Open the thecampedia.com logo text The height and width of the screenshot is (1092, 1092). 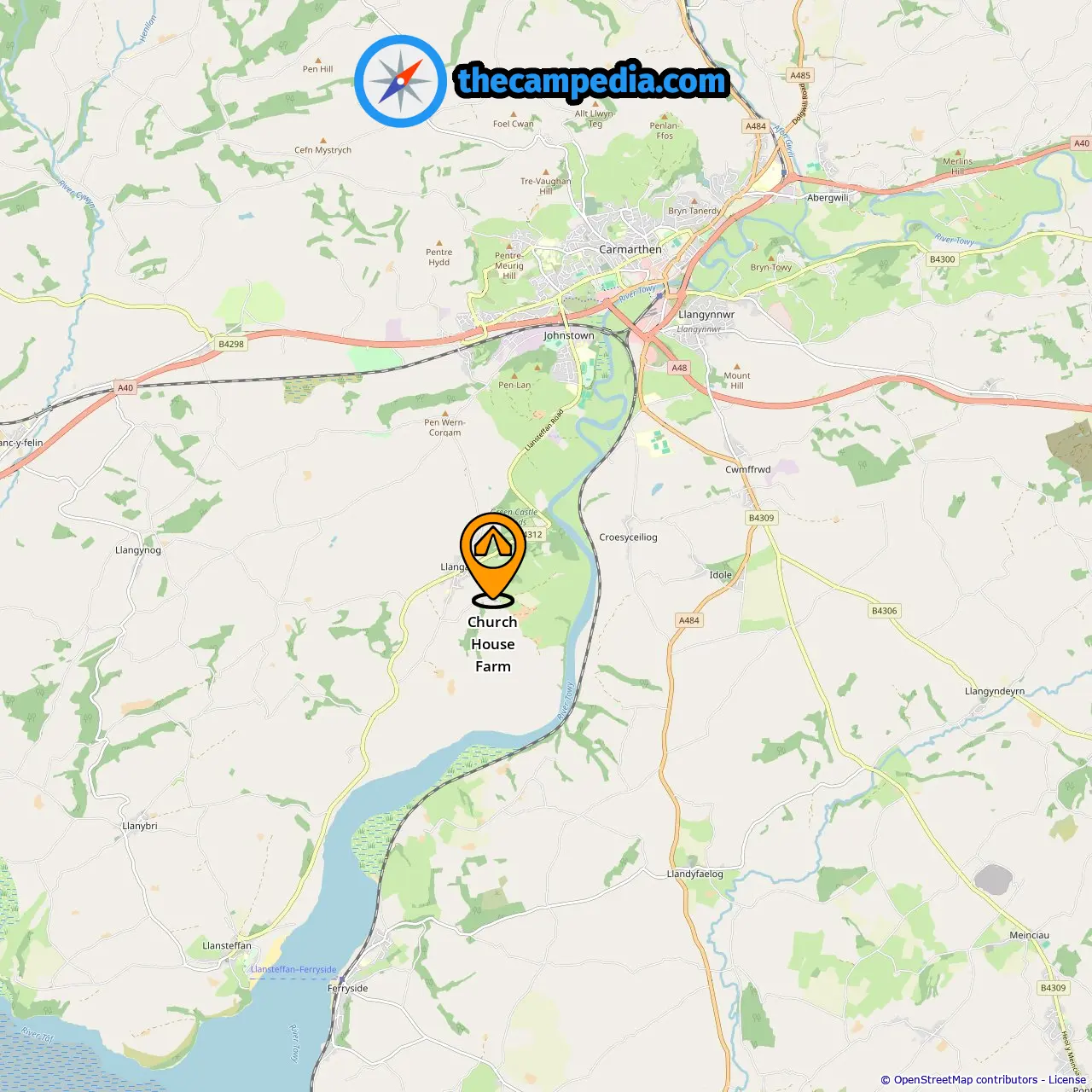click(x=592, y=81)
